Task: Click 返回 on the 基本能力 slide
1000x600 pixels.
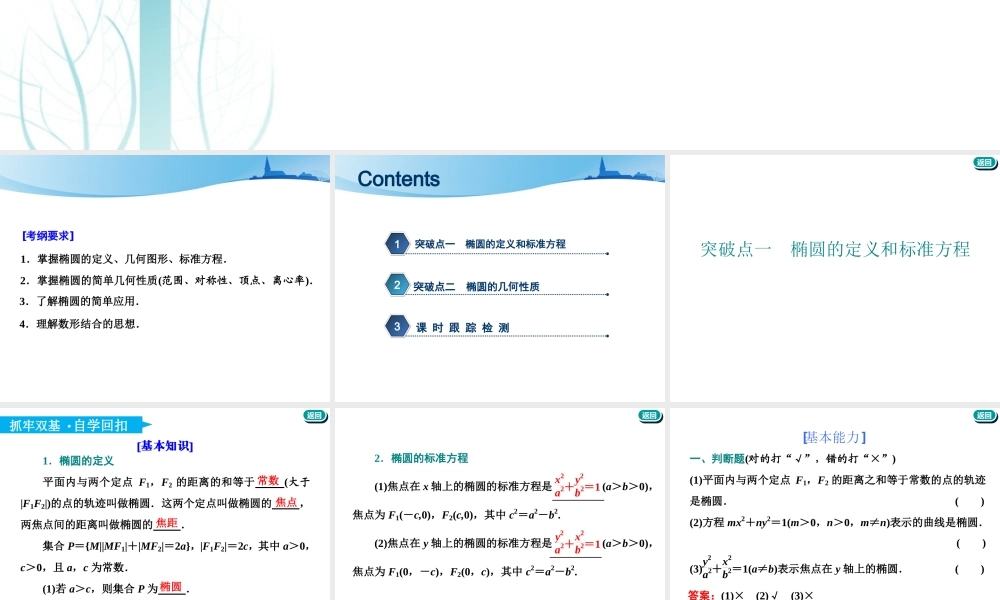Action: 985,416
